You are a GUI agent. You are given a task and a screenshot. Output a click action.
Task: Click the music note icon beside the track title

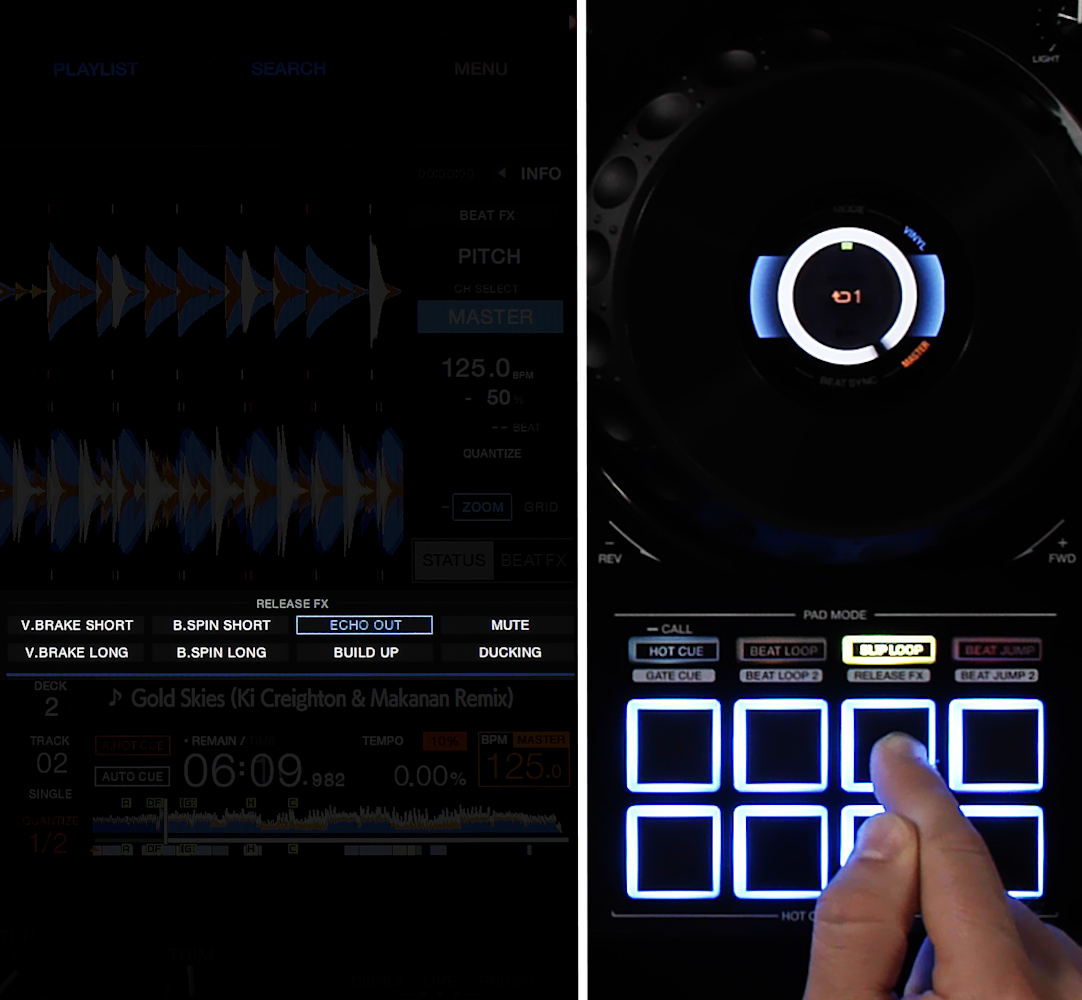[115, 698]
